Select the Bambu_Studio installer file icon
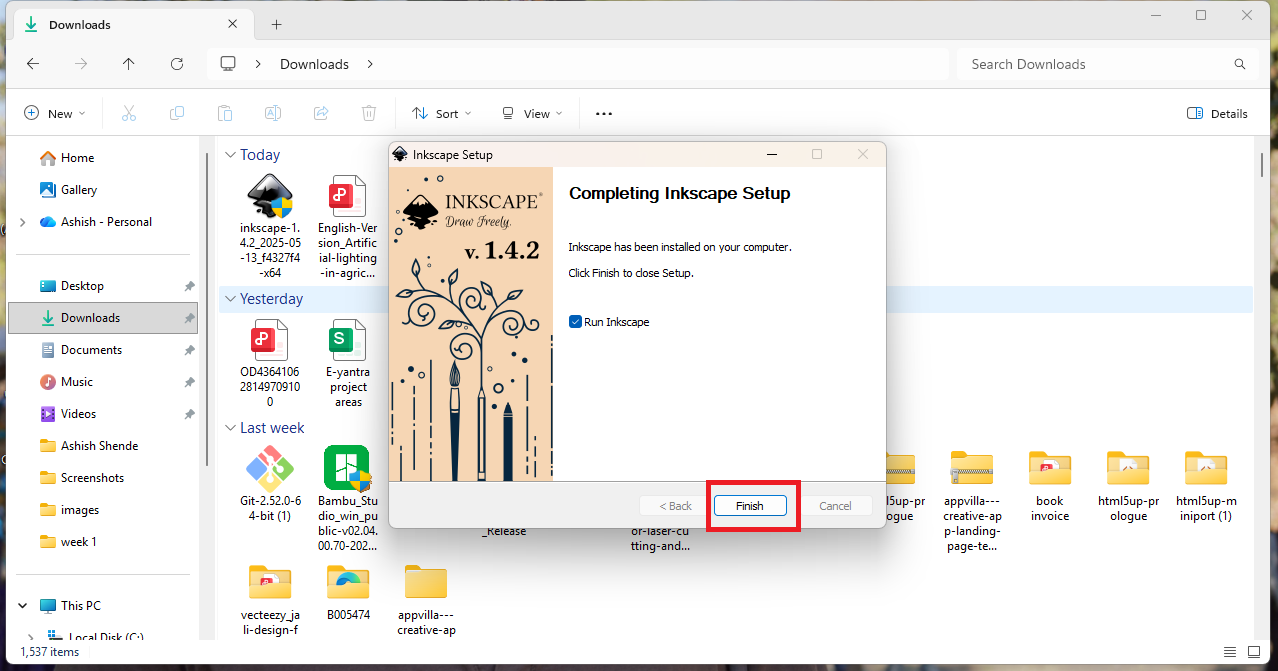This screenshot has height=671, width=1278. 347,468
